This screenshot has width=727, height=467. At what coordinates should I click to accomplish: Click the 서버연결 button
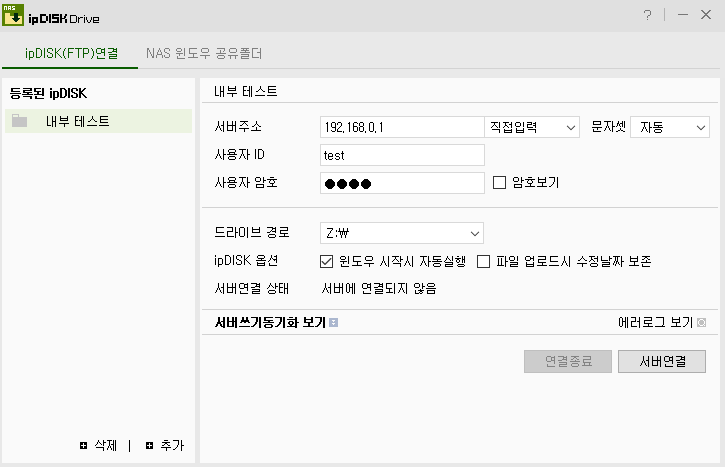pos(662,361)
